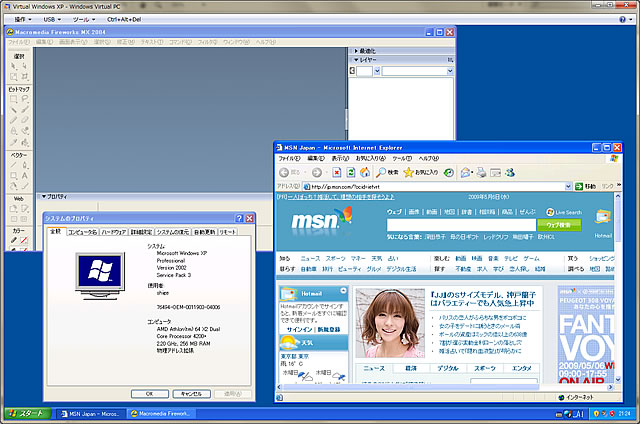This screenshot has width=640, height=424.
Task: Open the 操作 menu of Virtual PC
Action: (x=23, y=20)
